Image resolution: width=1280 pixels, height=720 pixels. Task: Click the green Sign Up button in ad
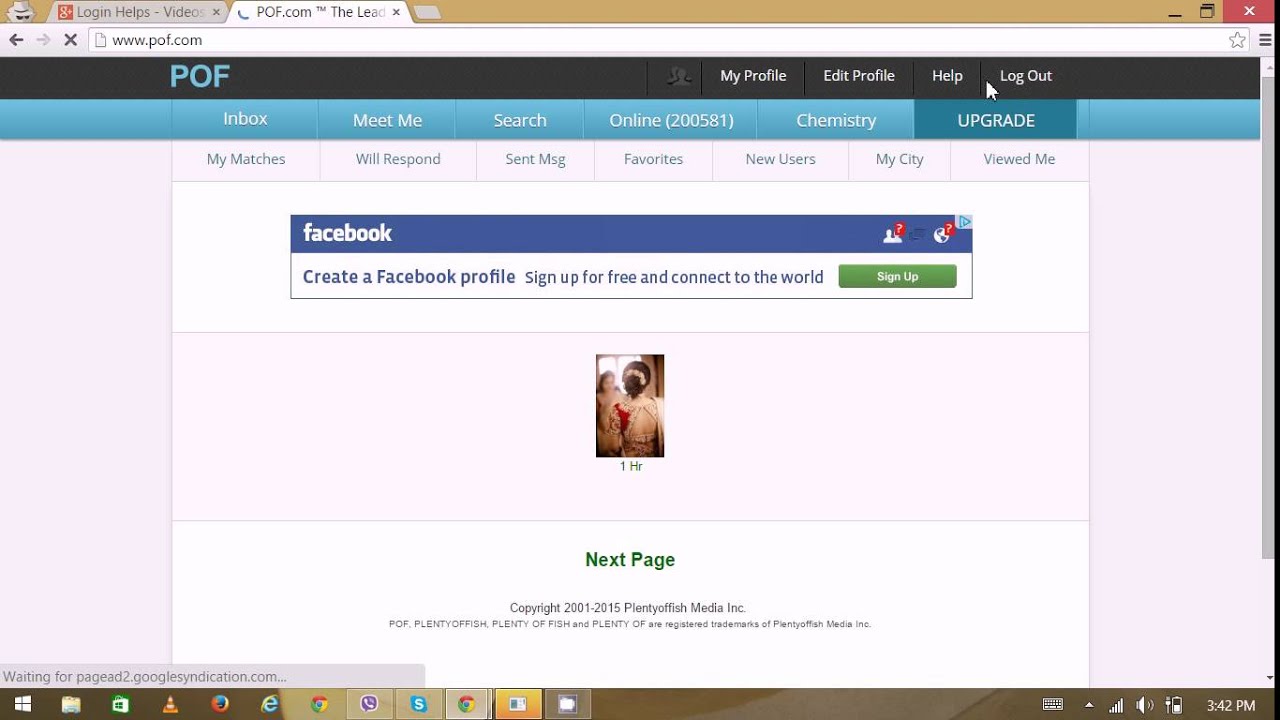tap(897, 276)
